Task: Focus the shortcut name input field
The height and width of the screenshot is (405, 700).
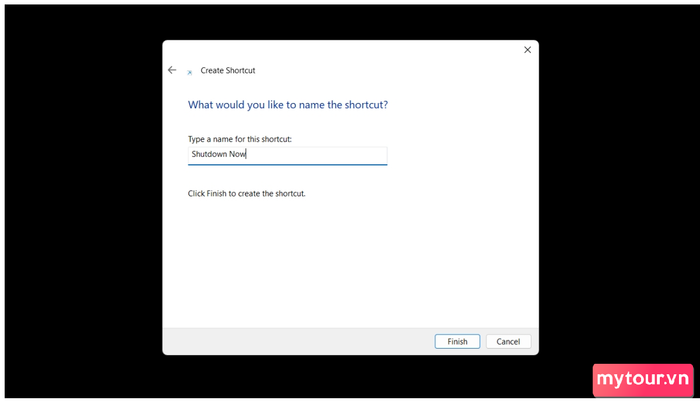Action: click(x=288, y=155)
